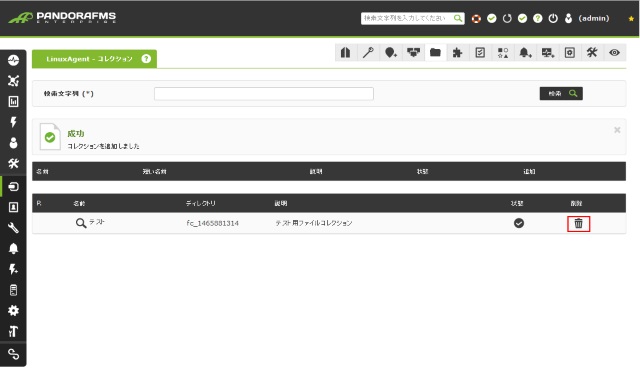Toggle the status checkmark of テスト collection

pyautogui.click(x=519, y=223)
